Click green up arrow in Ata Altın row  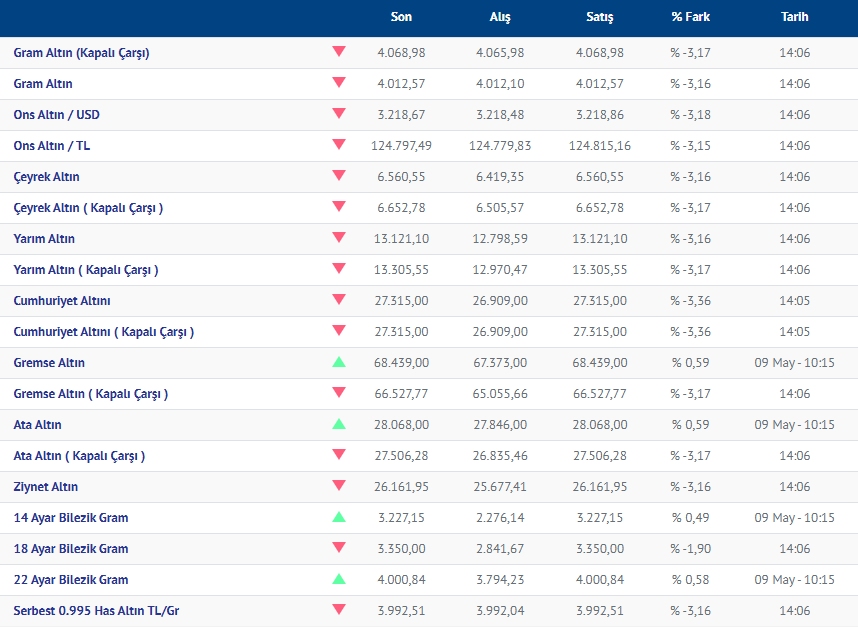pos(339,423)
